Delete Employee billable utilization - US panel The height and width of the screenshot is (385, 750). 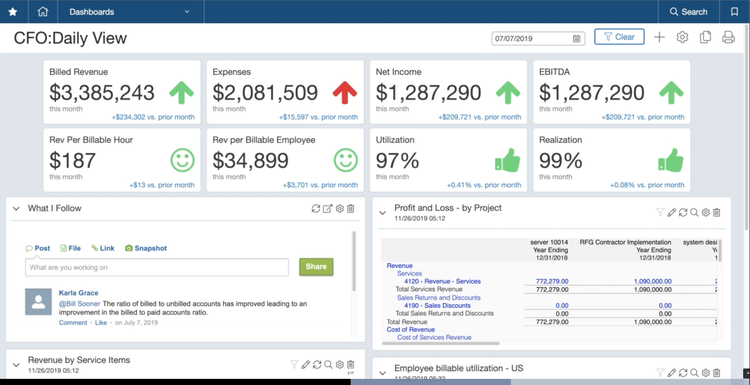[x=717, y=373]
